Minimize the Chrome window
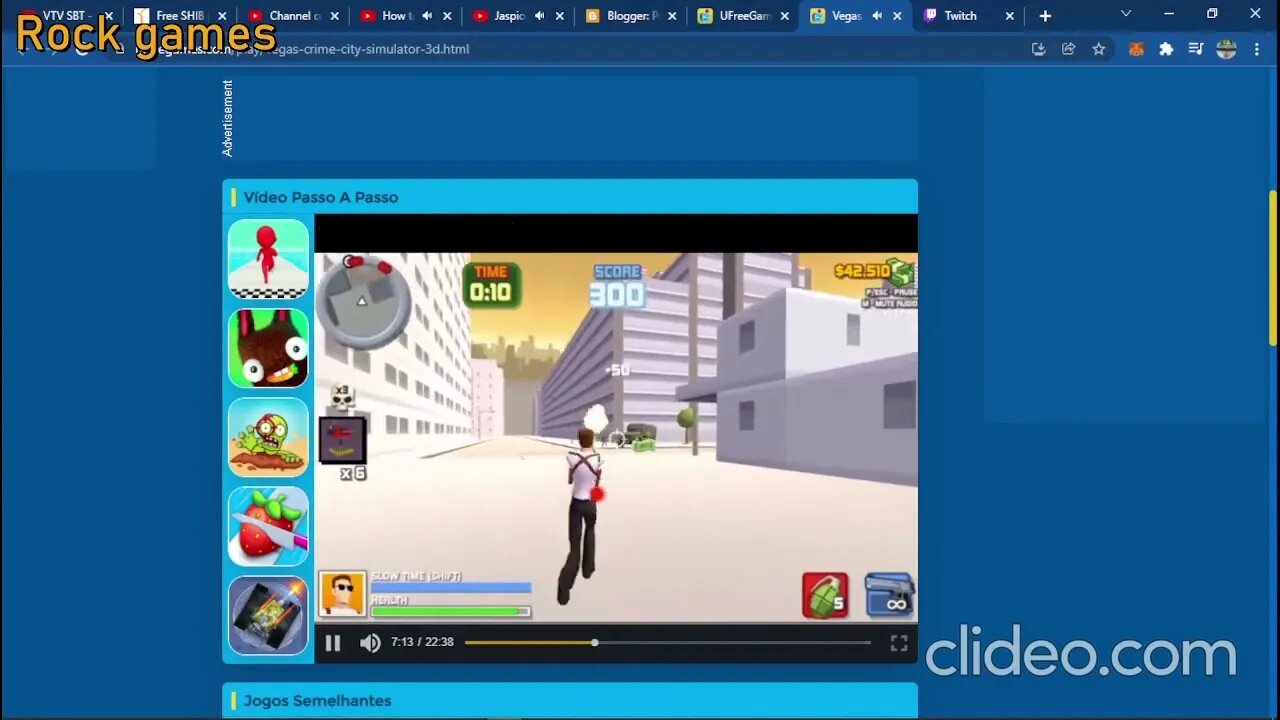Screen dimensions: 1280x720 click(1169, 14)
